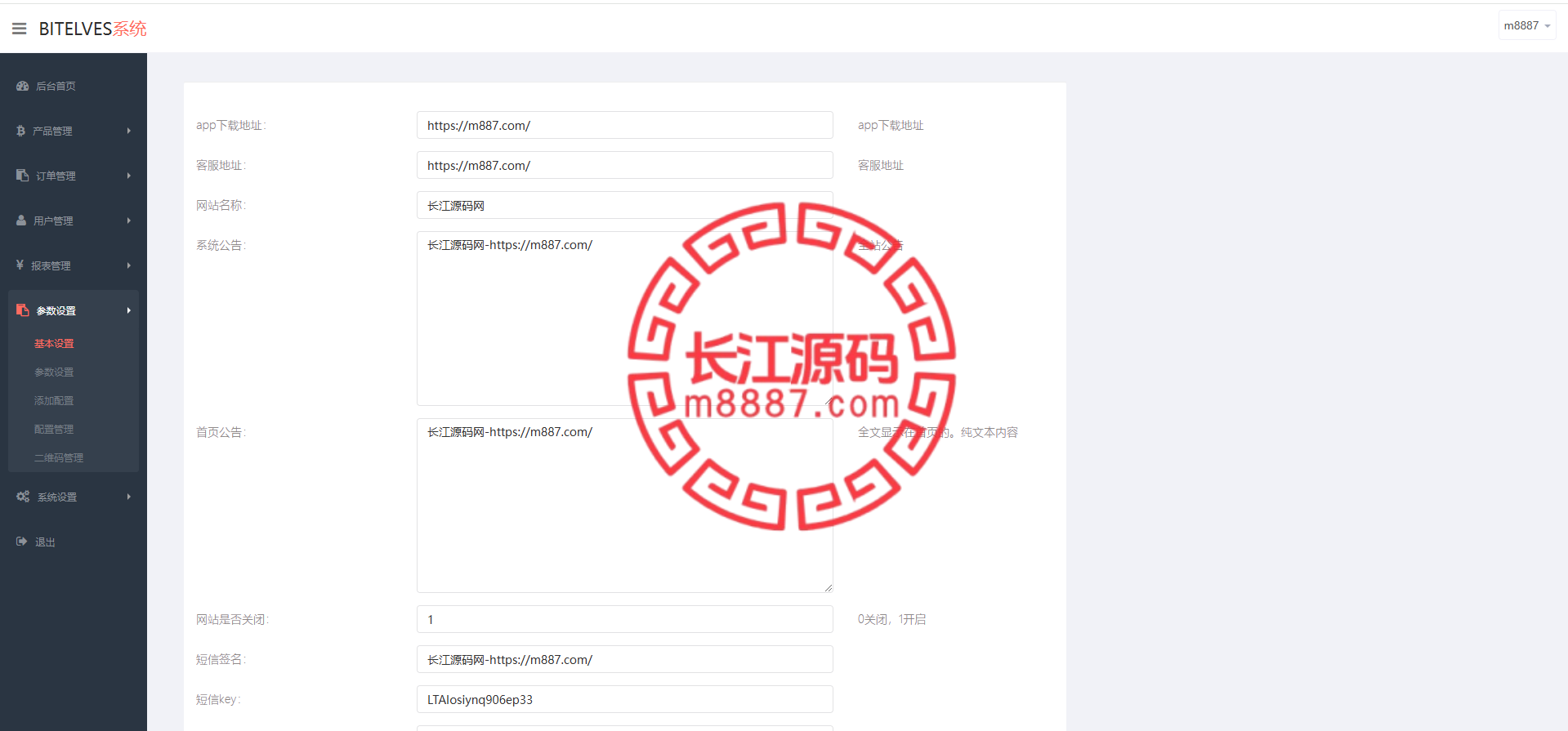
Task: Expand the 报表管理 submenu arrow
Action: point(128,265)
